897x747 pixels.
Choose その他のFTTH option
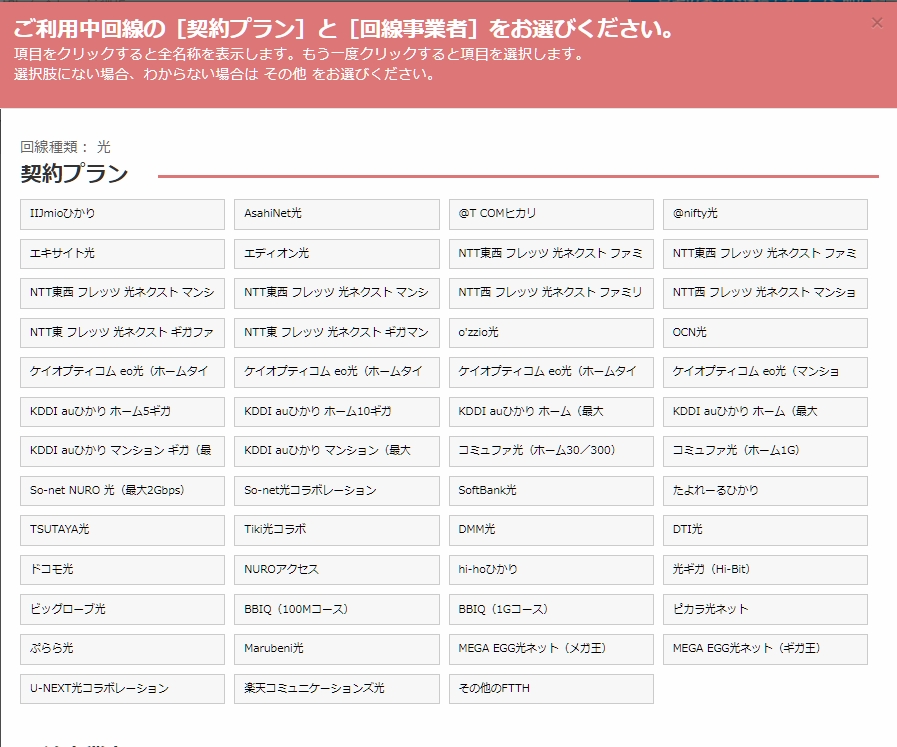click(551, 689)
